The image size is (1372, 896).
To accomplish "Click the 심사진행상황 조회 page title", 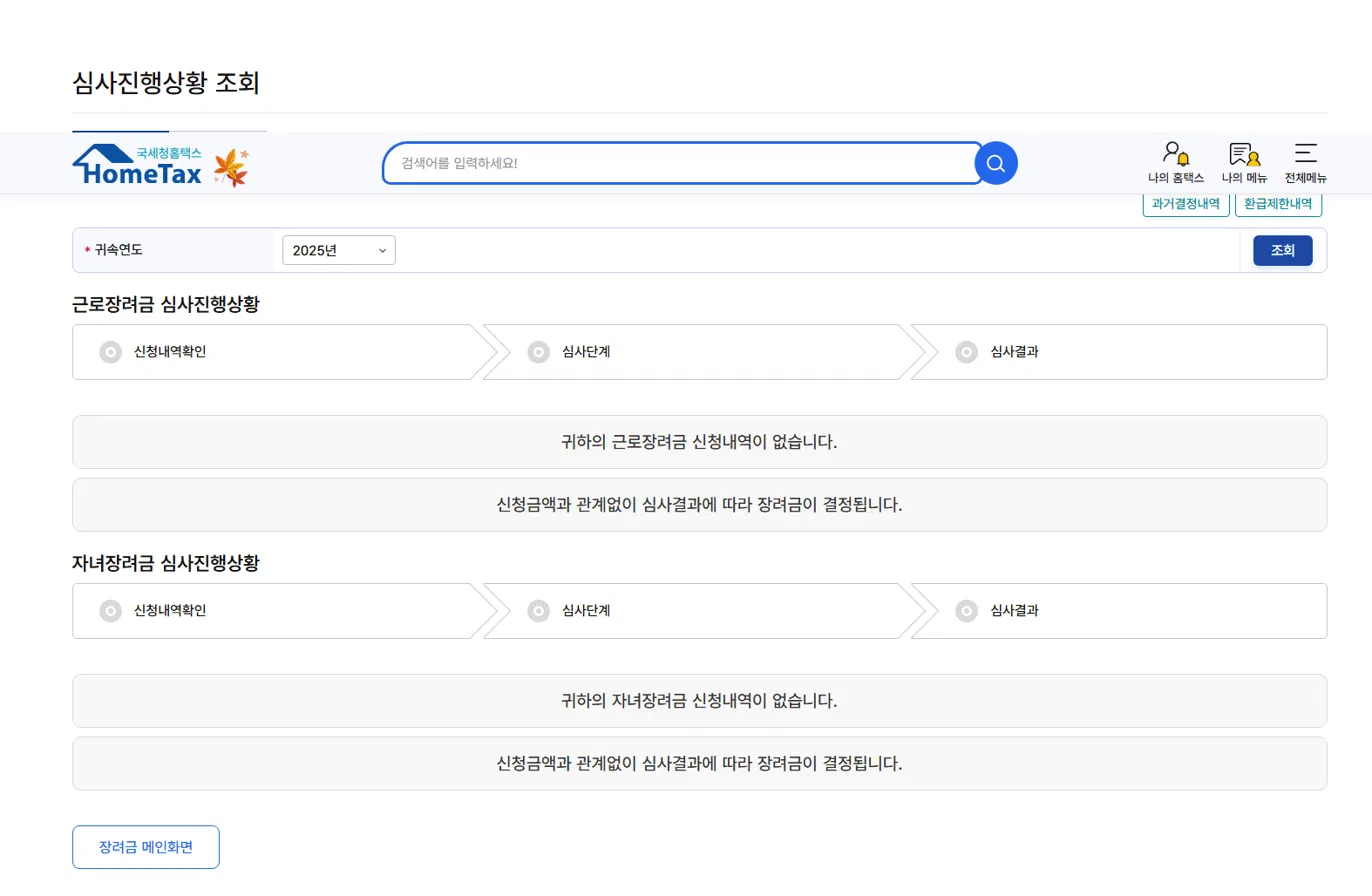I will (x=166, y=83).
